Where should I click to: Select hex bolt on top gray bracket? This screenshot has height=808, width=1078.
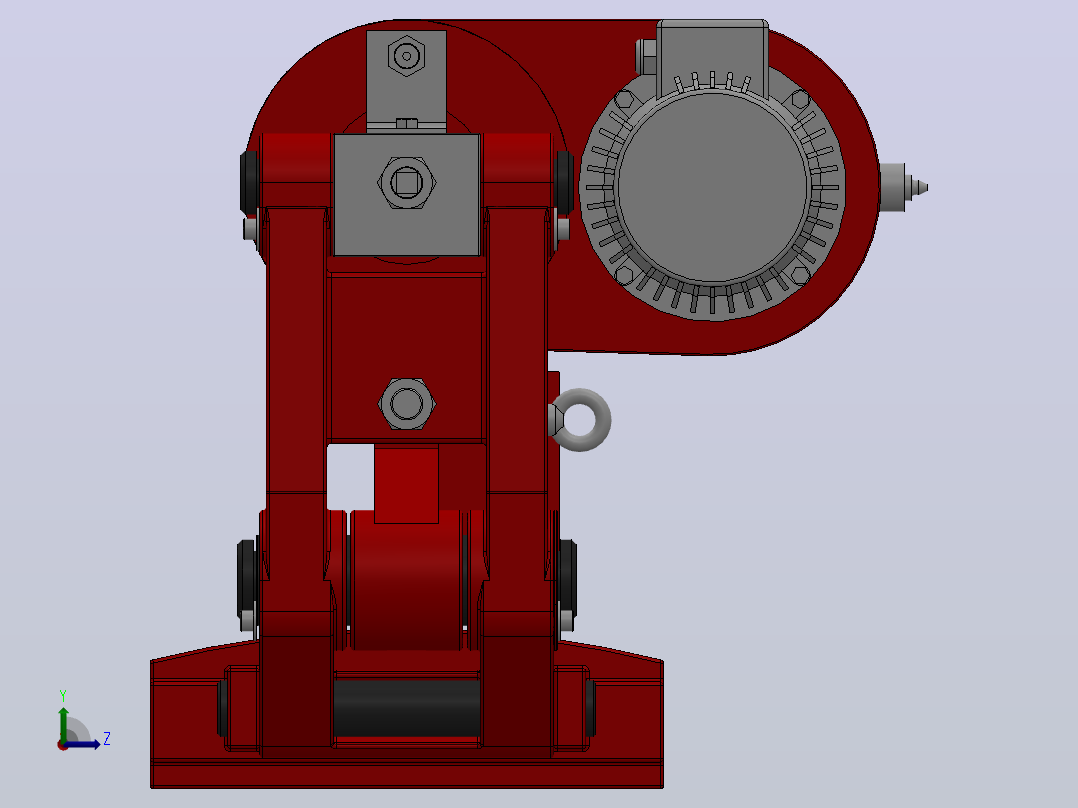tap(406, 56)
